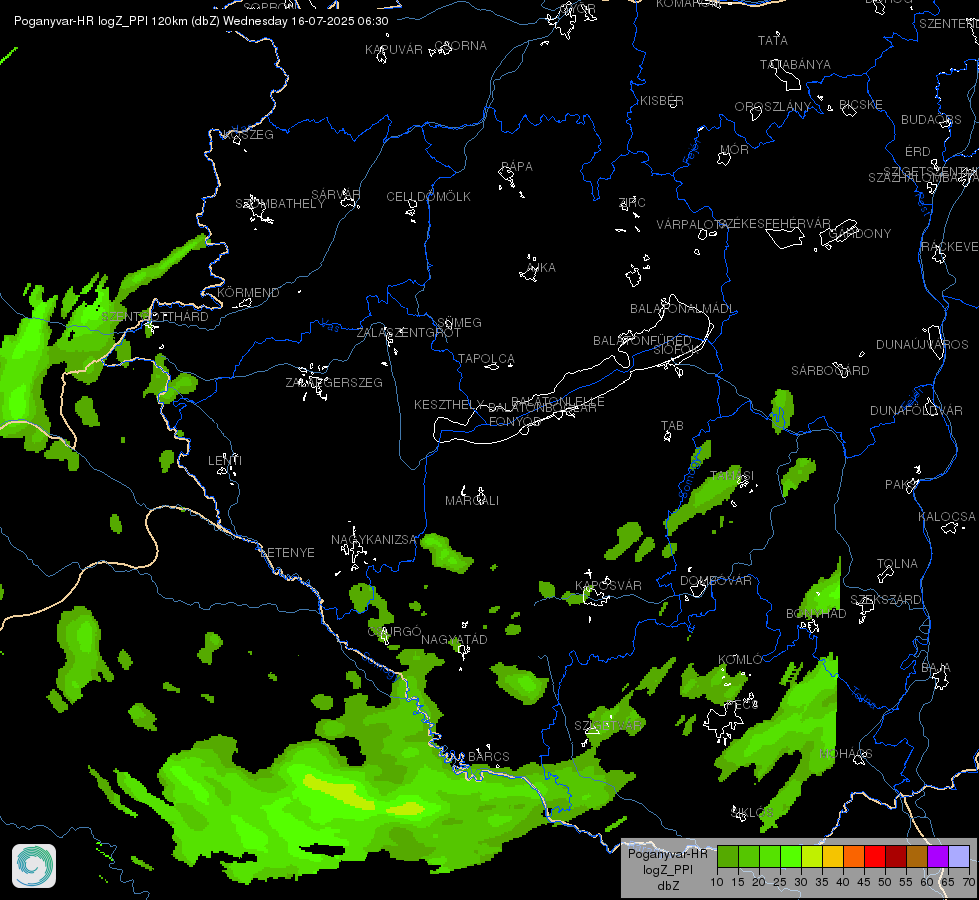
Task: Pick the 40-45 dBZ orange legend swatch
Action: (x=854, y=857)
